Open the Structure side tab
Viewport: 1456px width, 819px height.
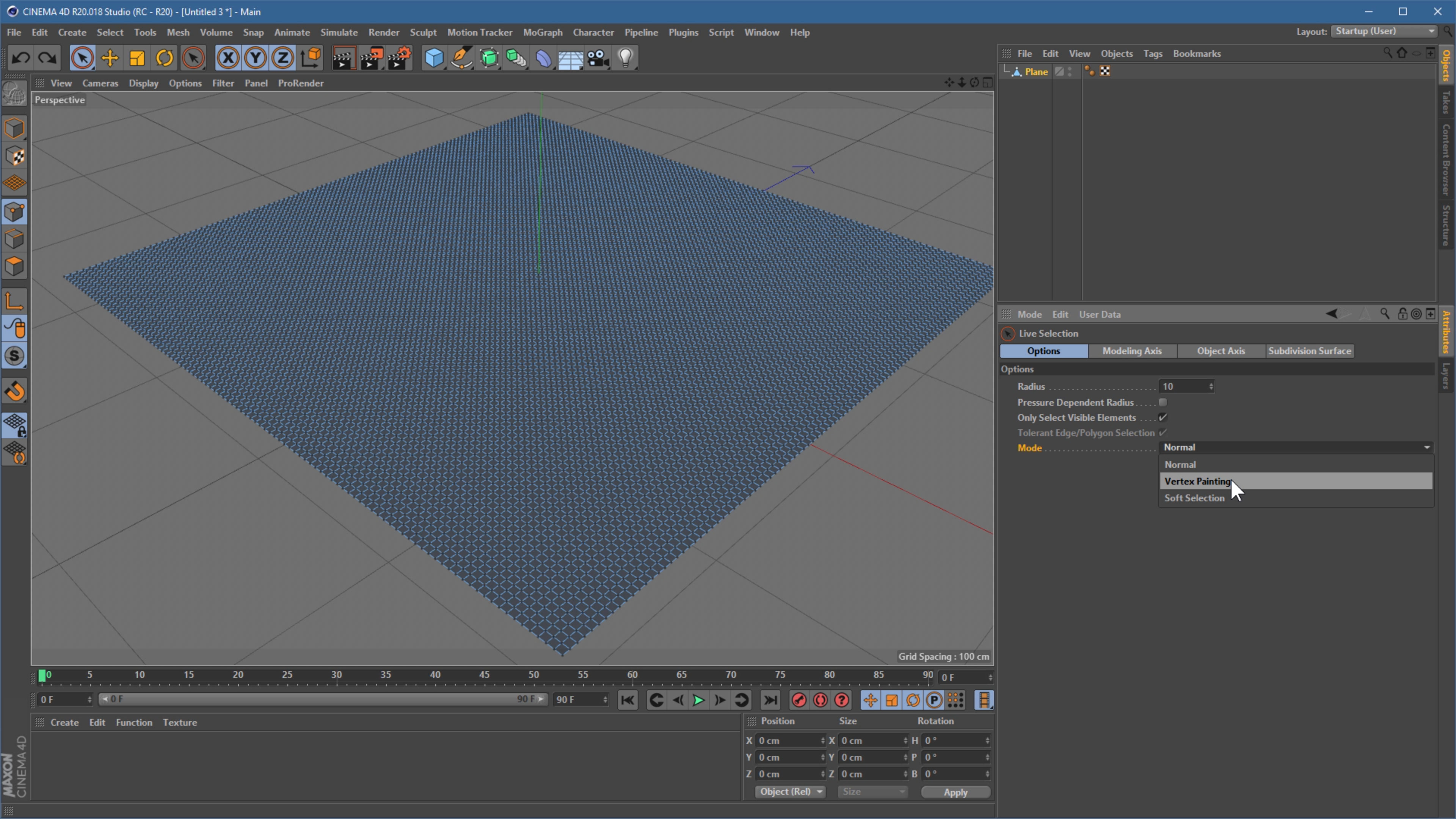pyautogui.click(x=1446, y=225)
